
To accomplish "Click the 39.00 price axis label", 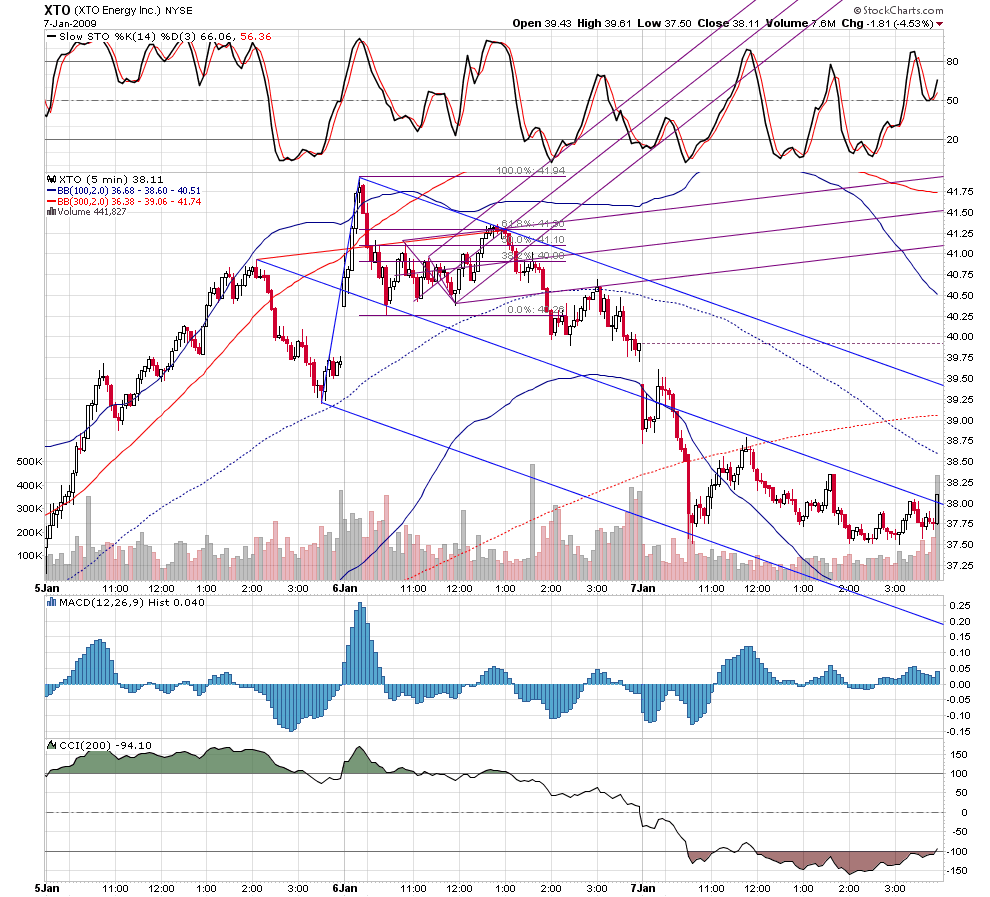I will (959, 420).
